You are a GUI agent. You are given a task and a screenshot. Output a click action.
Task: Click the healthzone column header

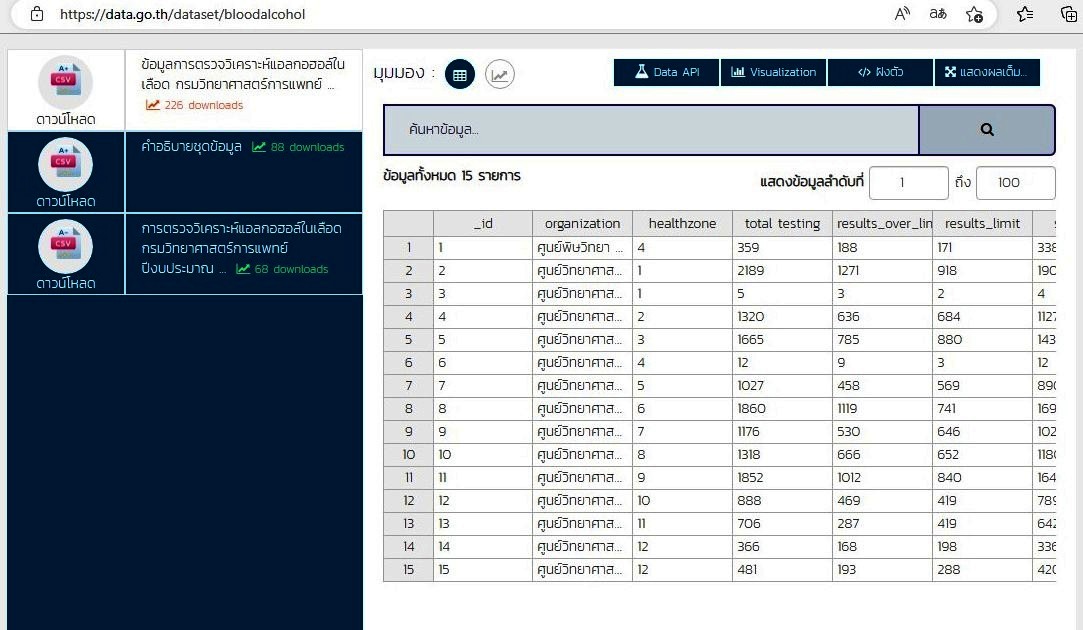[682, 223]
